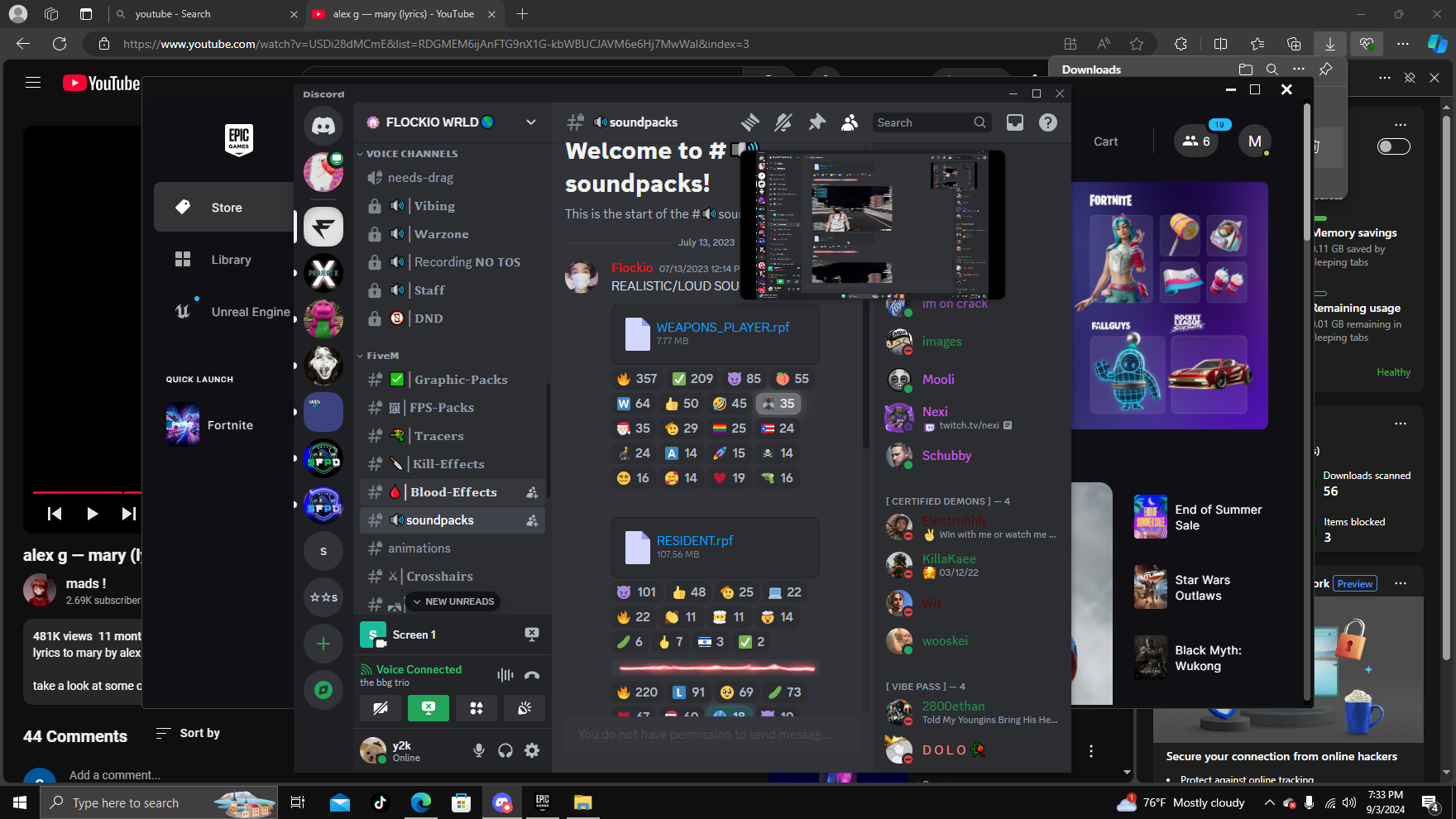Open Kill-Effects channel
Screen dimensions: 1456x819
(x=453, y=464)
